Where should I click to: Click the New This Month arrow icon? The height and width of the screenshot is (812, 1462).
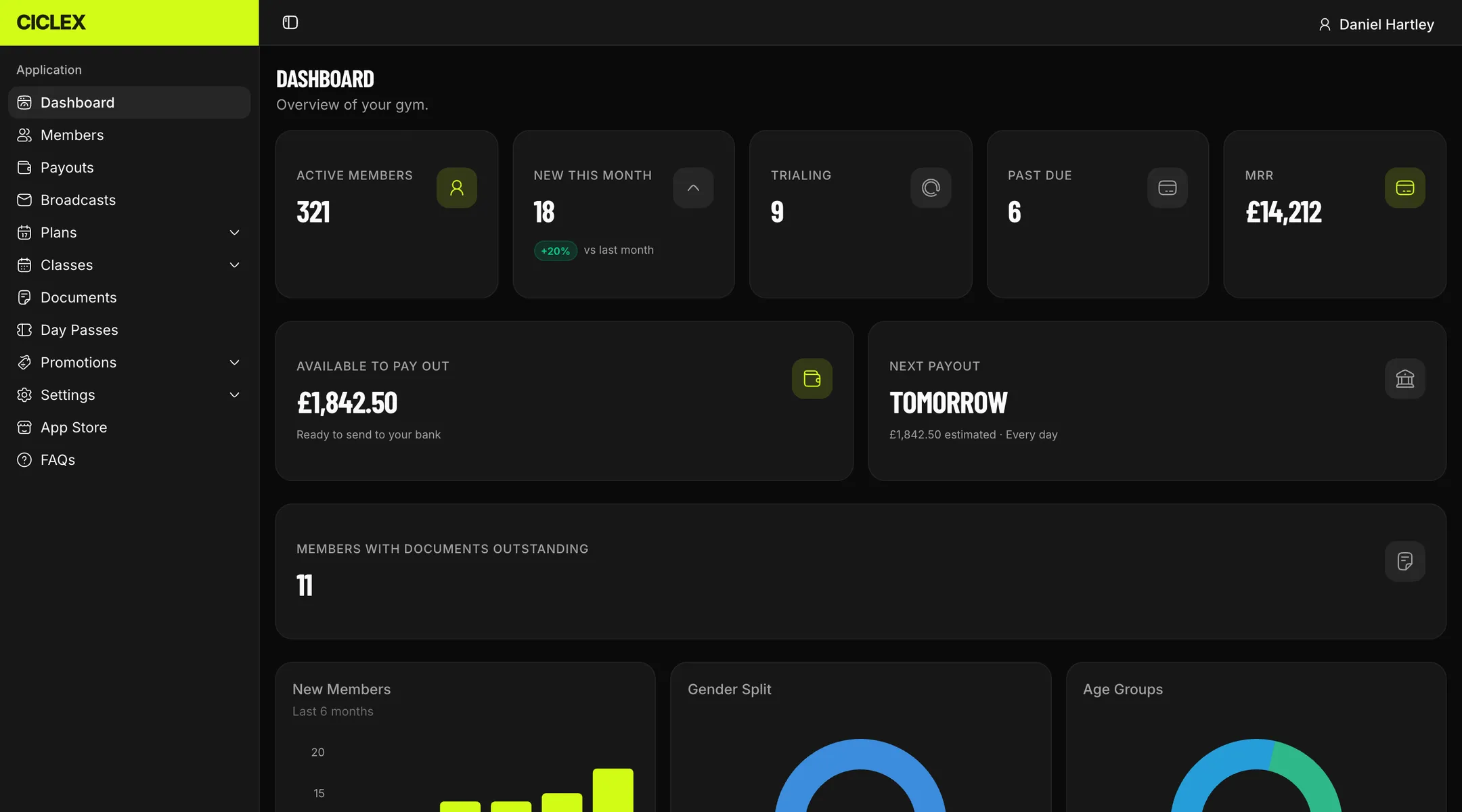693,187
